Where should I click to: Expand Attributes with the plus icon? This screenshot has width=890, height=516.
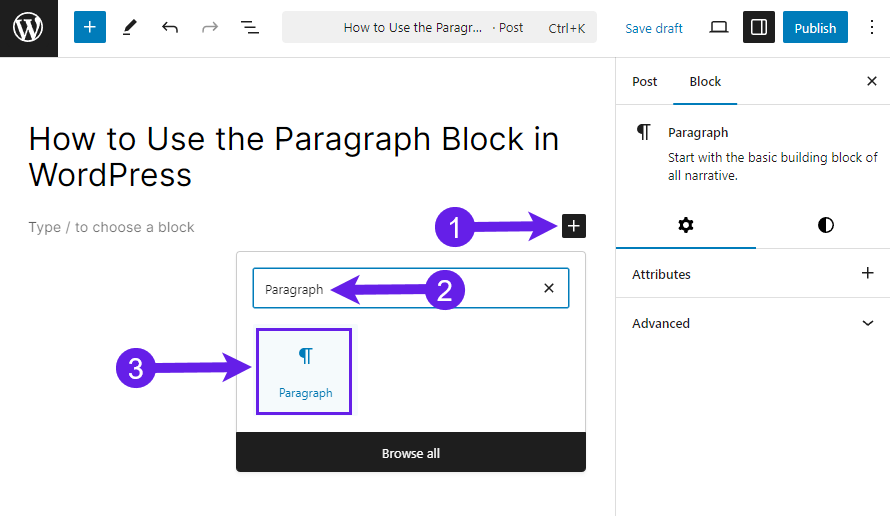pyautogui.click(x=868, y=273)
